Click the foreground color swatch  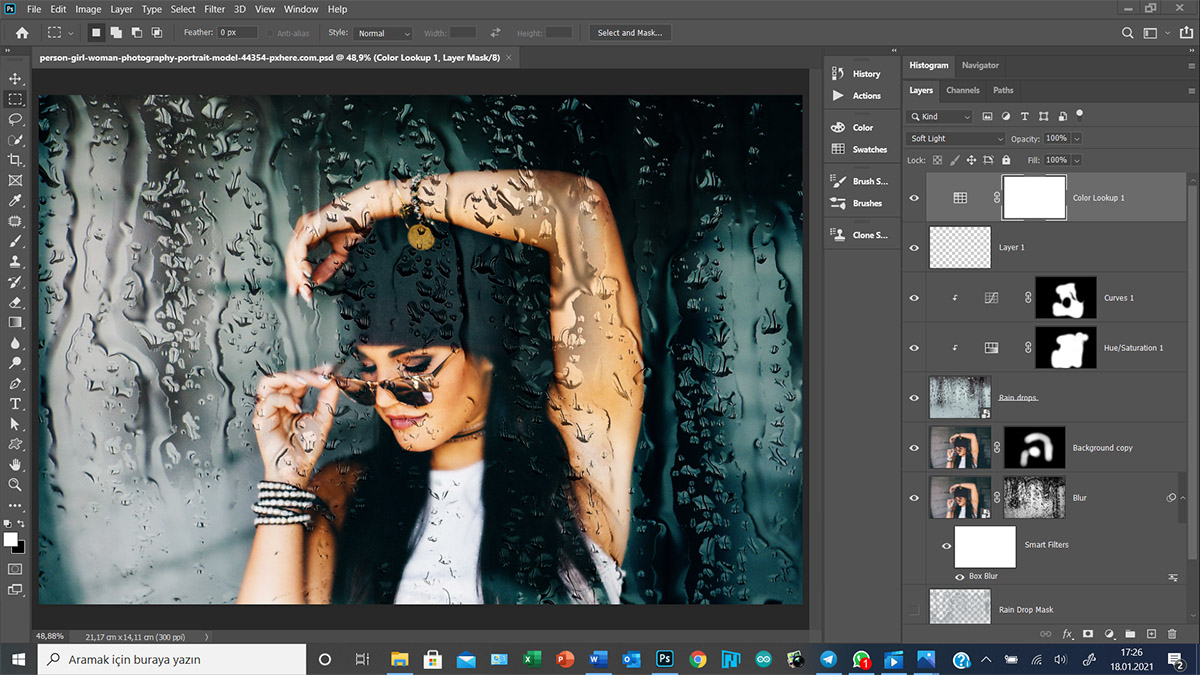tap(11, 540)
